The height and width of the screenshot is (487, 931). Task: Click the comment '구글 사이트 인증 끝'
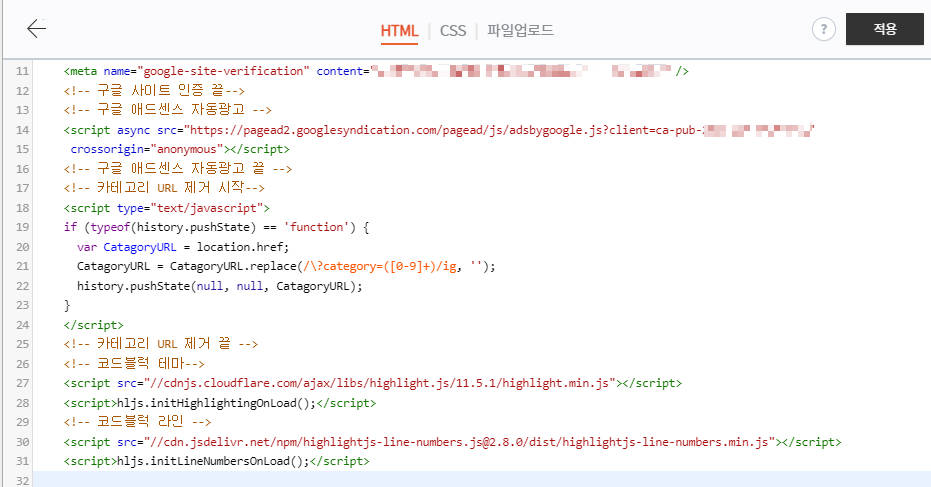[x=154, y=90]
